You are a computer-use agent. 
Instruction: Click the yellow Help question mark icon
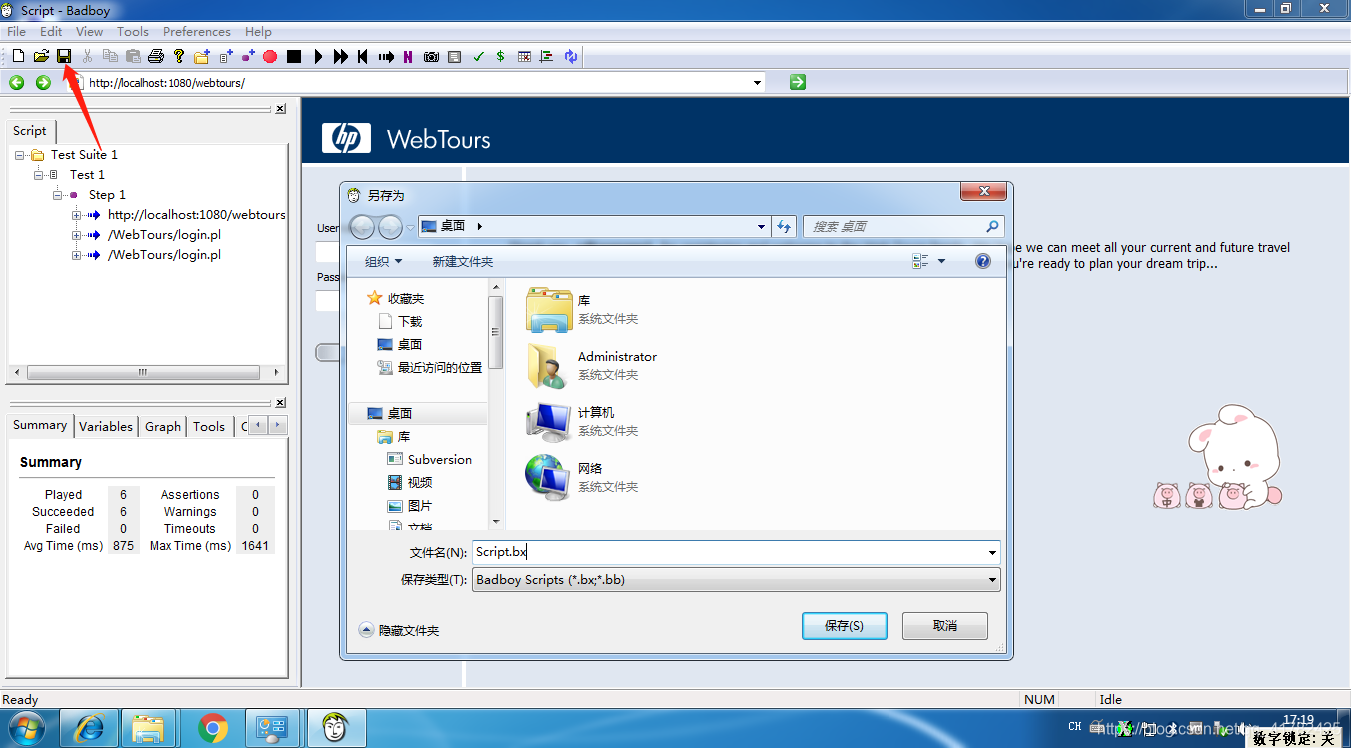pos(179,56)
